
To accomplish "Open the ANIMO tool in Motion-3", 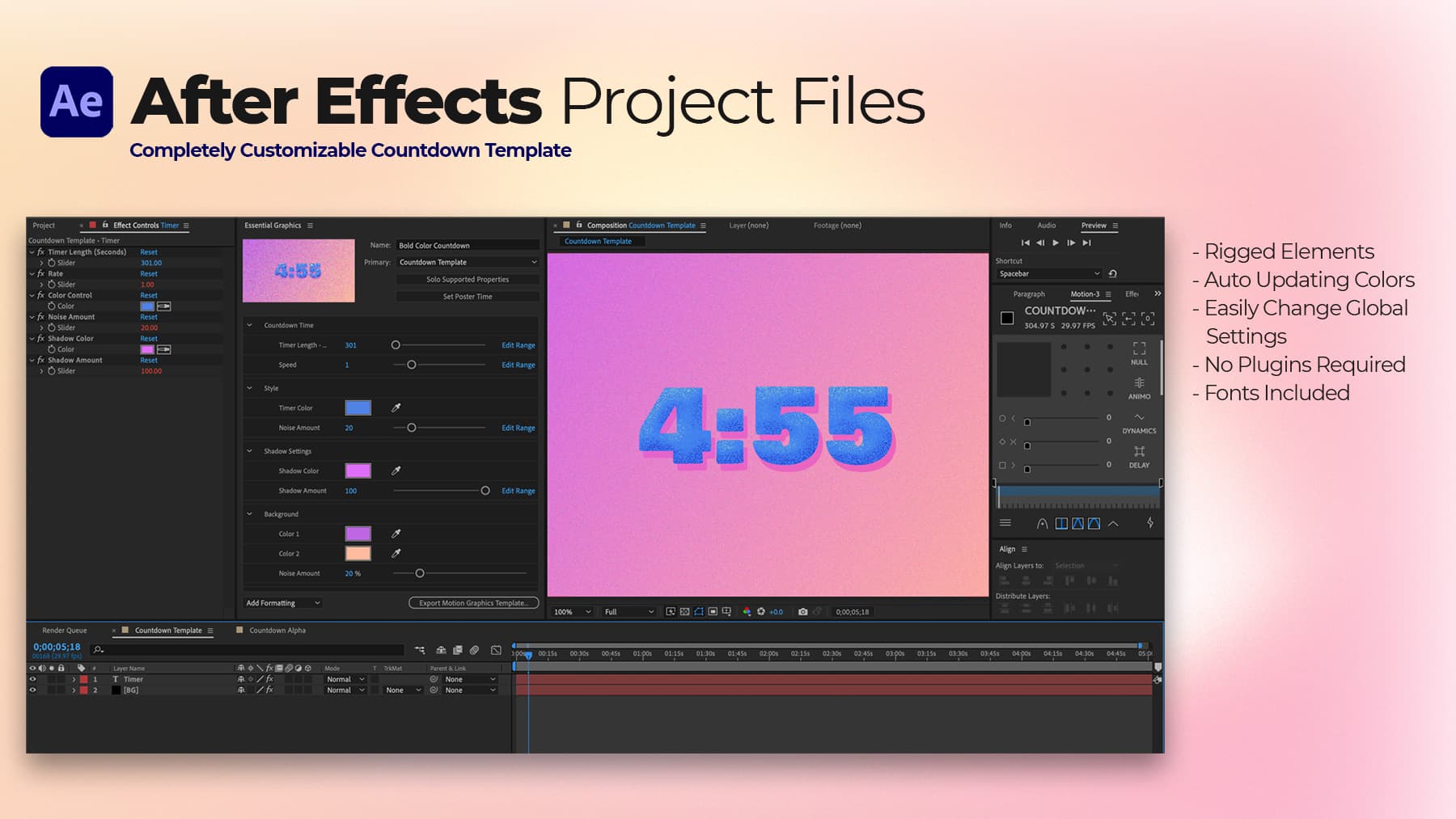I will tap(1139, 388).
